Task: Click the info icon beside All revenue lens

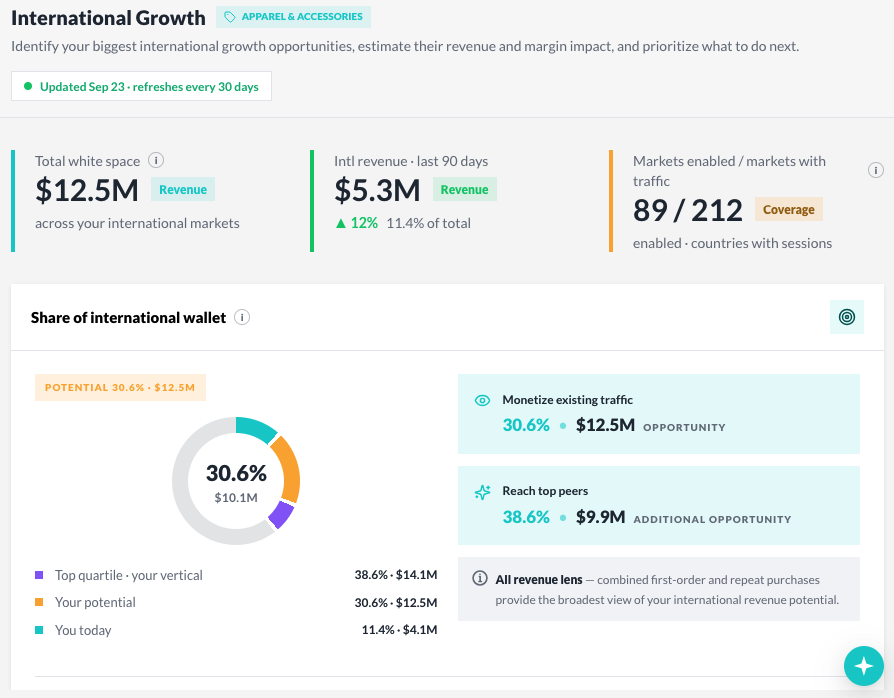Action: tap(480, 578)
